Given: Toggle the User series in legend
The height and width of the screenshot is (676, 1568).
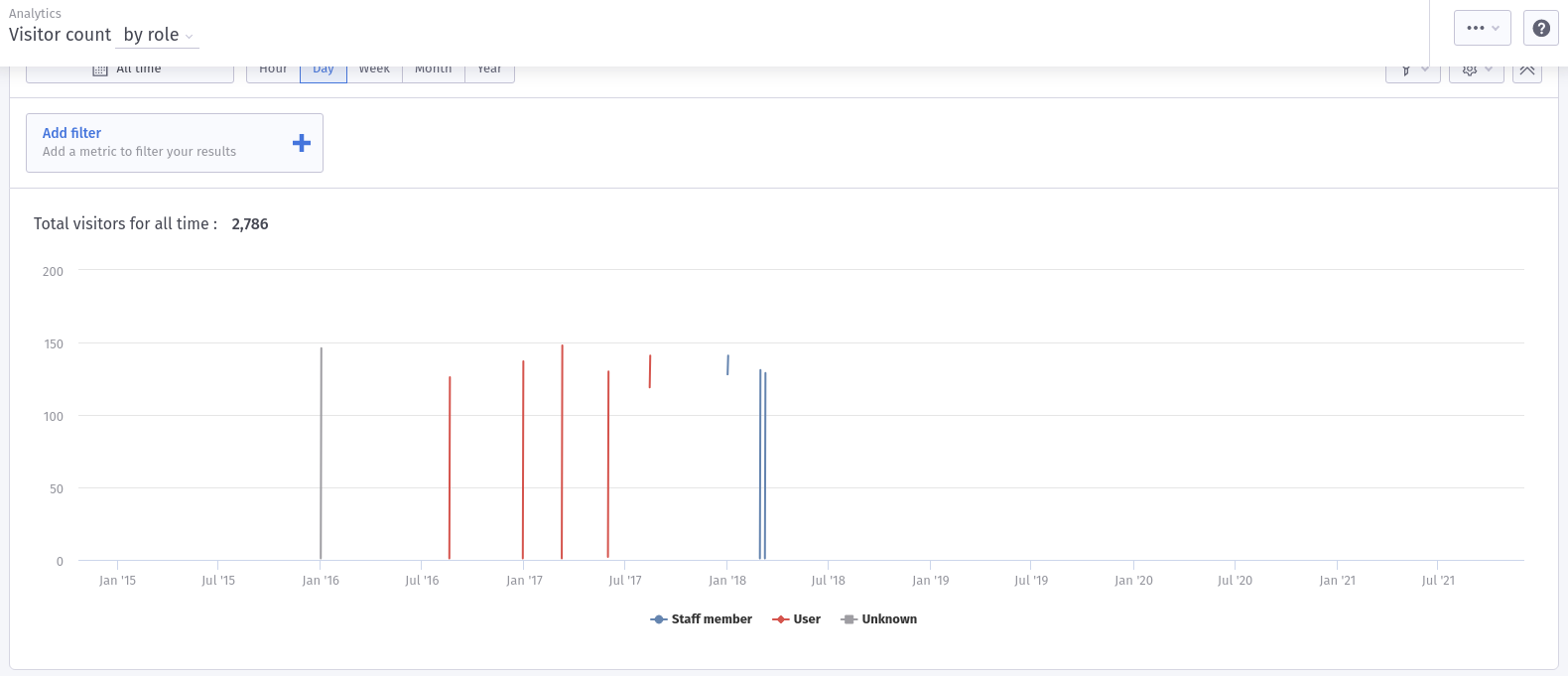Looking at the screenshot, I should pyautogui.click(x=806, y=619).
